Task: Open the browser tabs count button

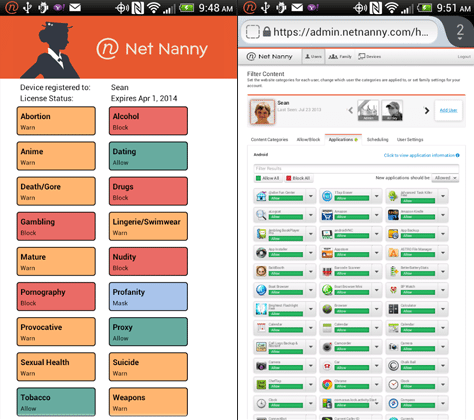Action: (x=460, y=32)
